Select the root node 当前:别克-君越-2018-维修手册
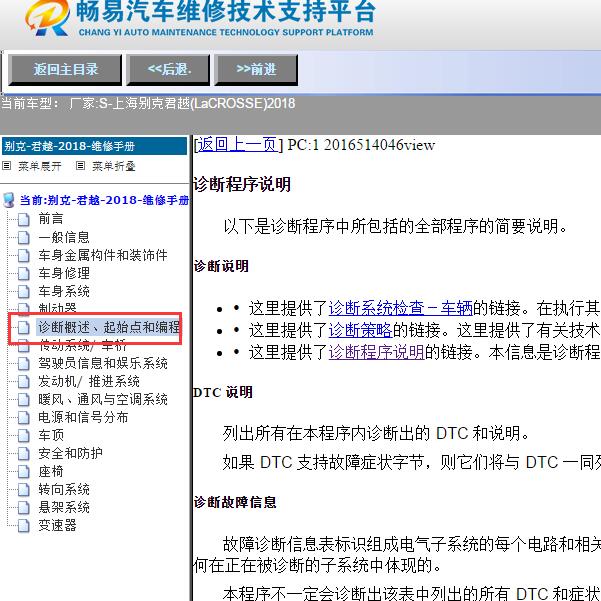 (104, 200)
